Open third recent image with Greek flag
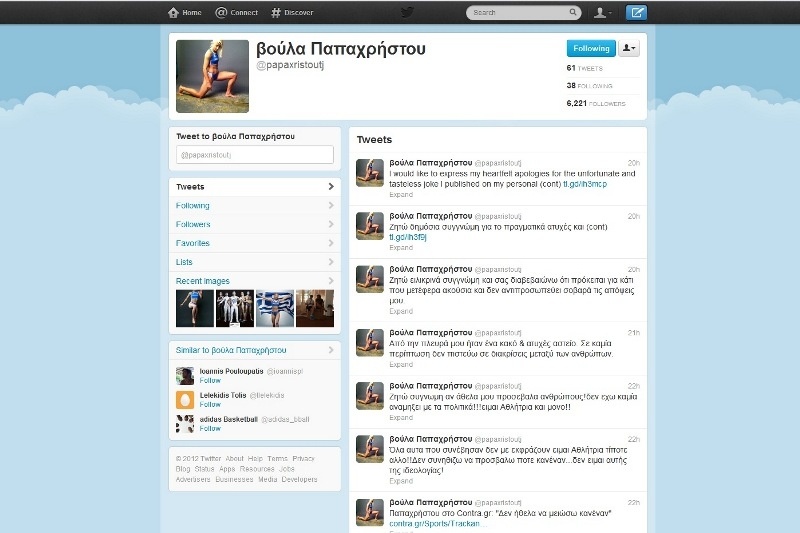Screen dimensions: 800x533 (275, 309)
